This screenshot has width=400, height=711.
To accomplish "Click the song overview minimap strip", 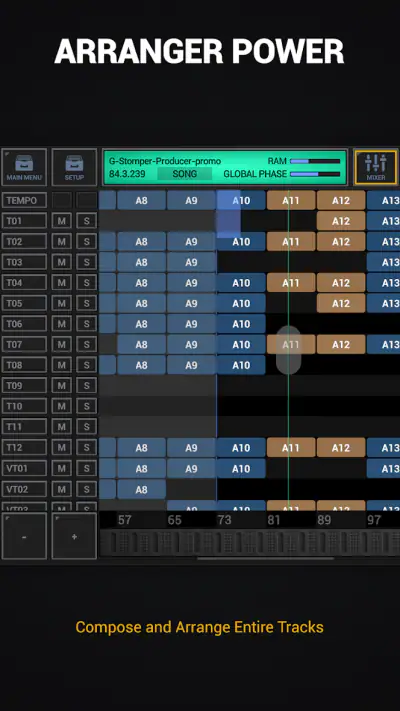I will [x=249, y=542].
